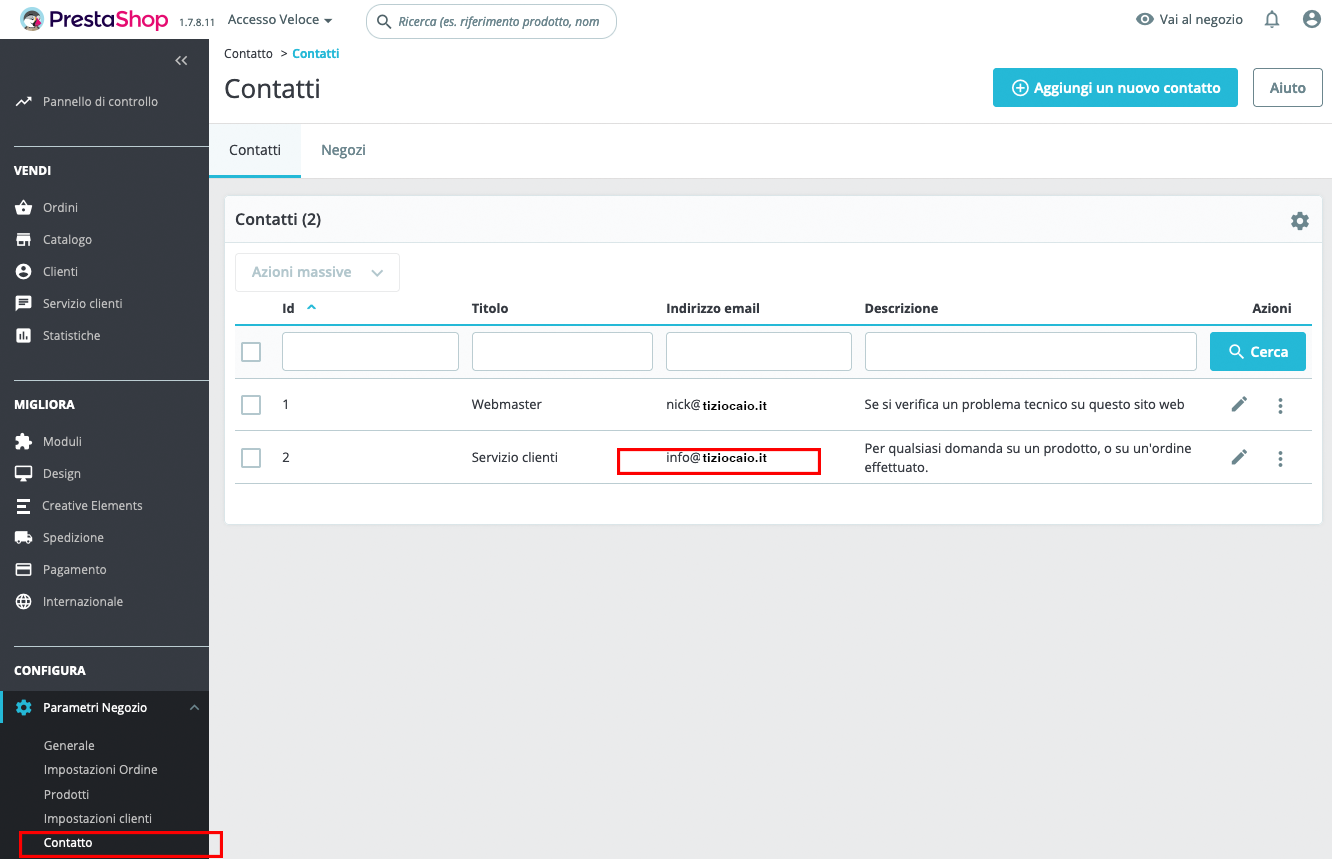Open Impostazioni clienti submenu item

[x=98, y=818]
